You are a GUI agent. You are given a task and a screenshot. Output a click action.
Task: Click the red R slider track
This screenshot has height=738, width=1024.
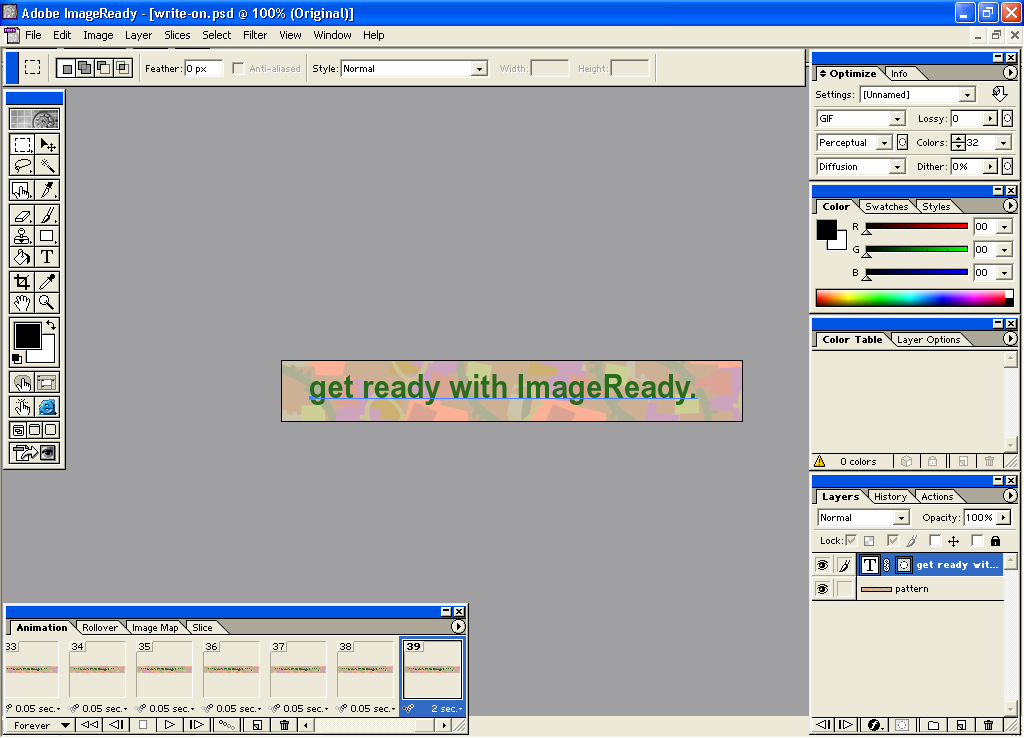click(x=916, y=226)
